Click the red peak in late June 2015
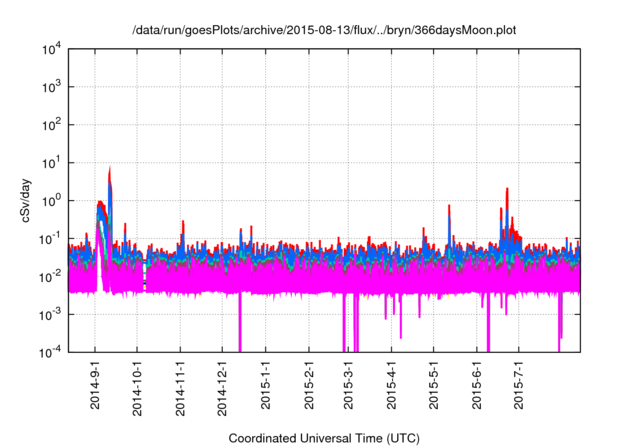Viewport: 640px width, 448px height. point(508,190)
